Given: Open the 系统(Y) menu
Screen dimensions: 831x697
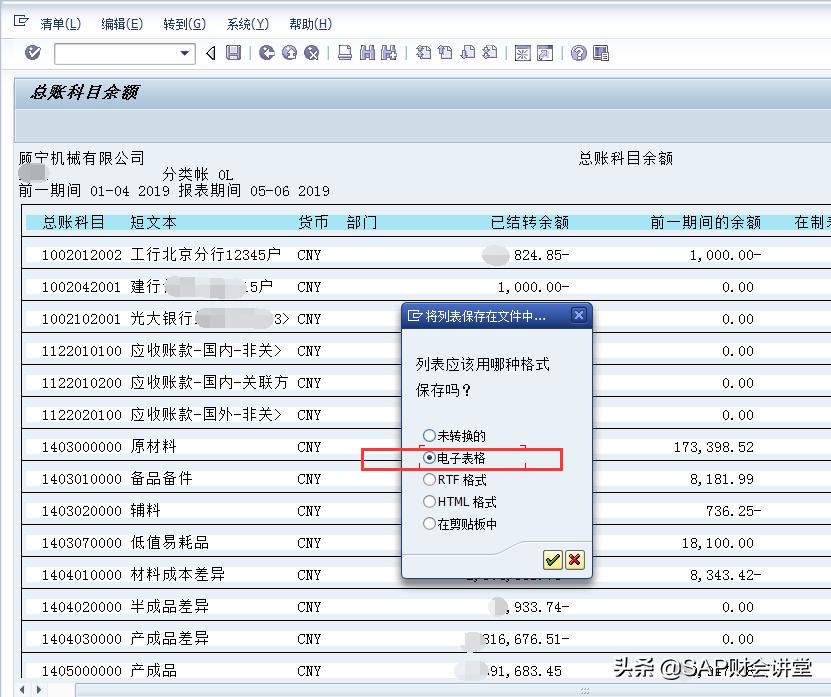Looking at the screenshot, I should click(246, 23).
